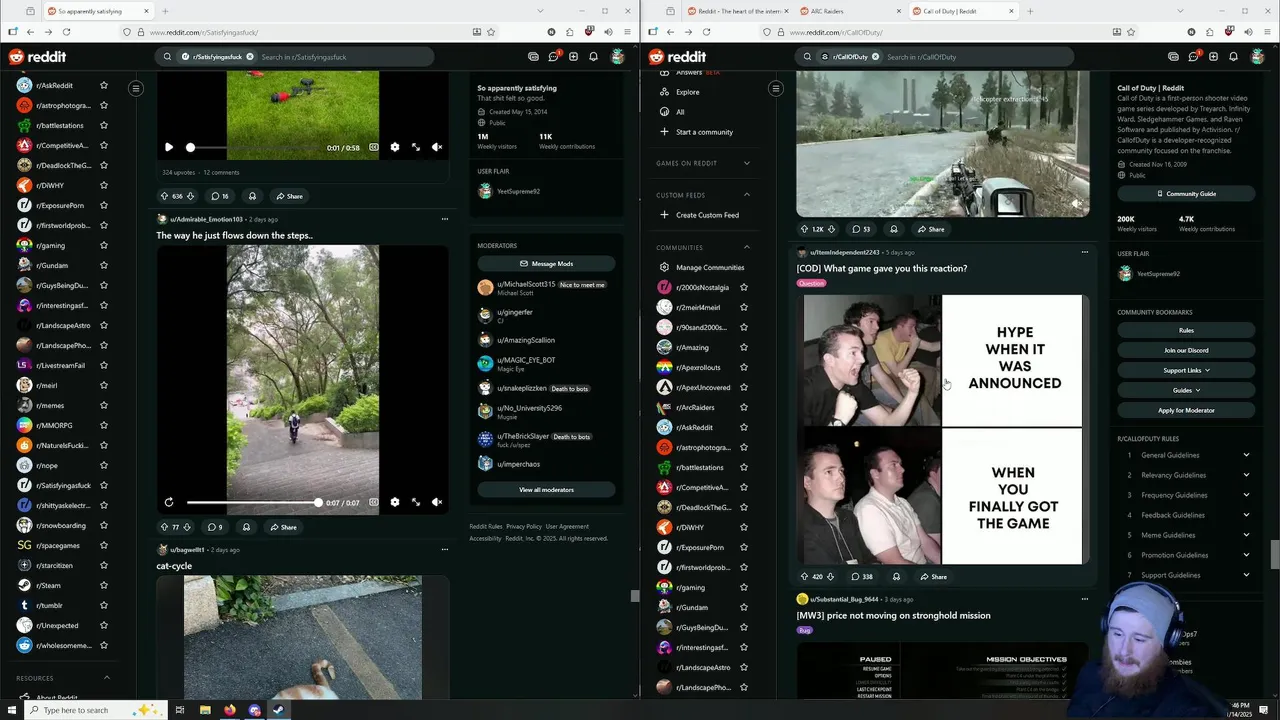Mute the stairs video at 0:07
This screenshot has width=1280, height=720.
coord(437,502)
